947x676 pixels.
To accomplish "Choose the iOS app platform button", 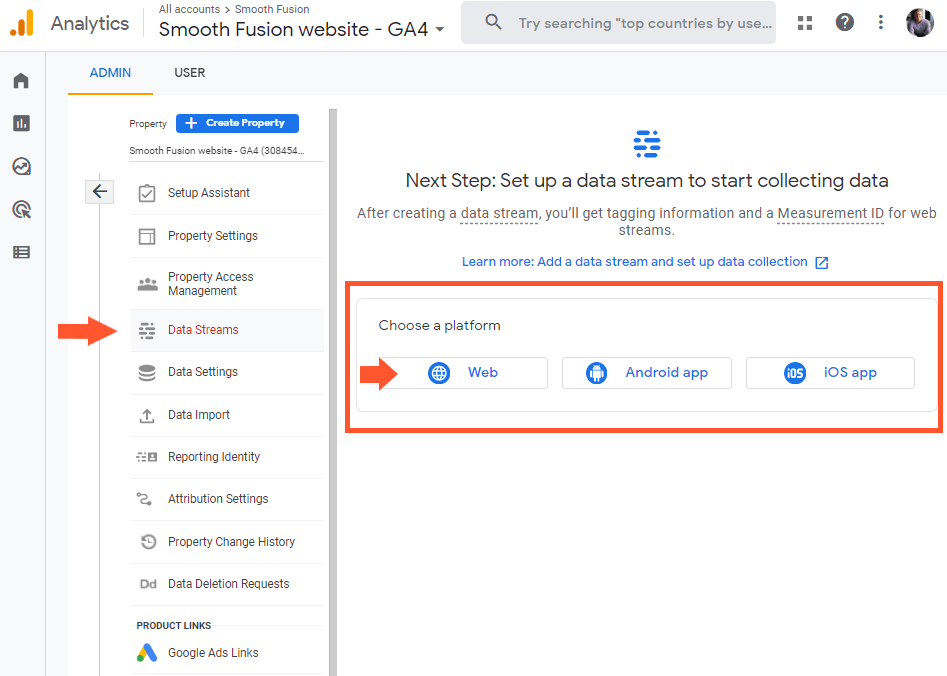I will pos(830,373).
